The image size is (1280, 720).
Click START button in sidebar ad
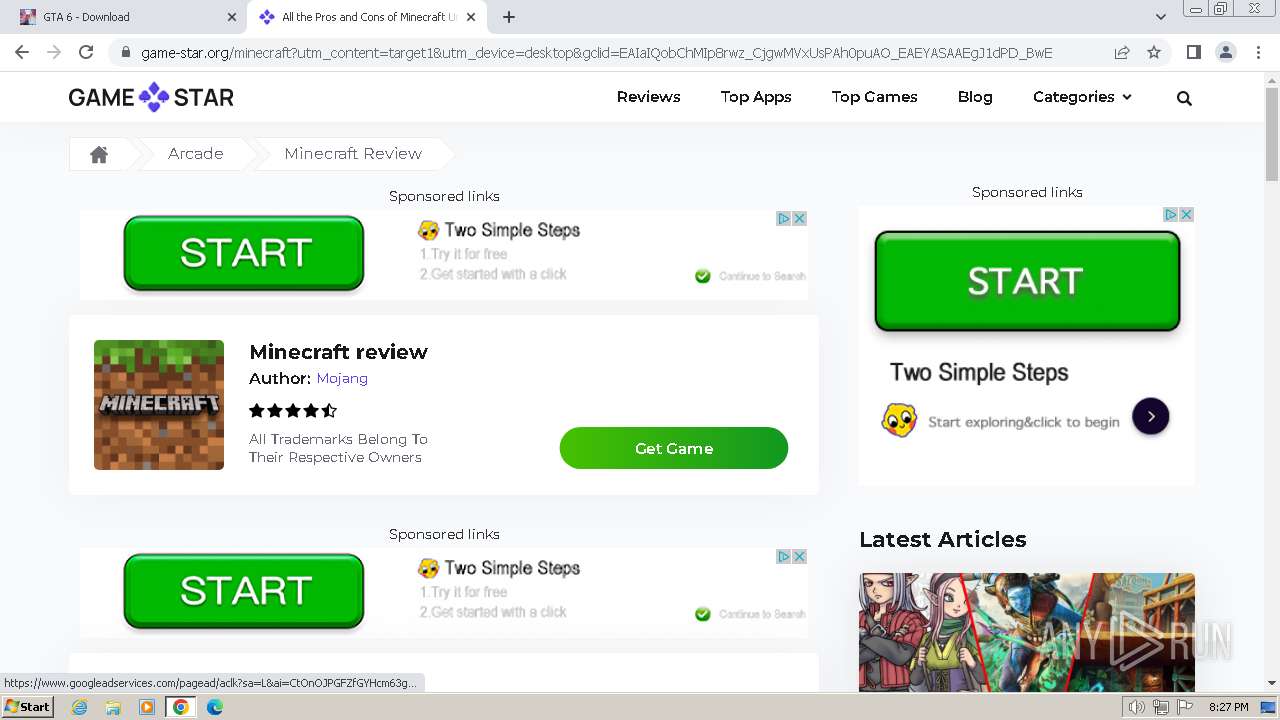point(1027,281)
